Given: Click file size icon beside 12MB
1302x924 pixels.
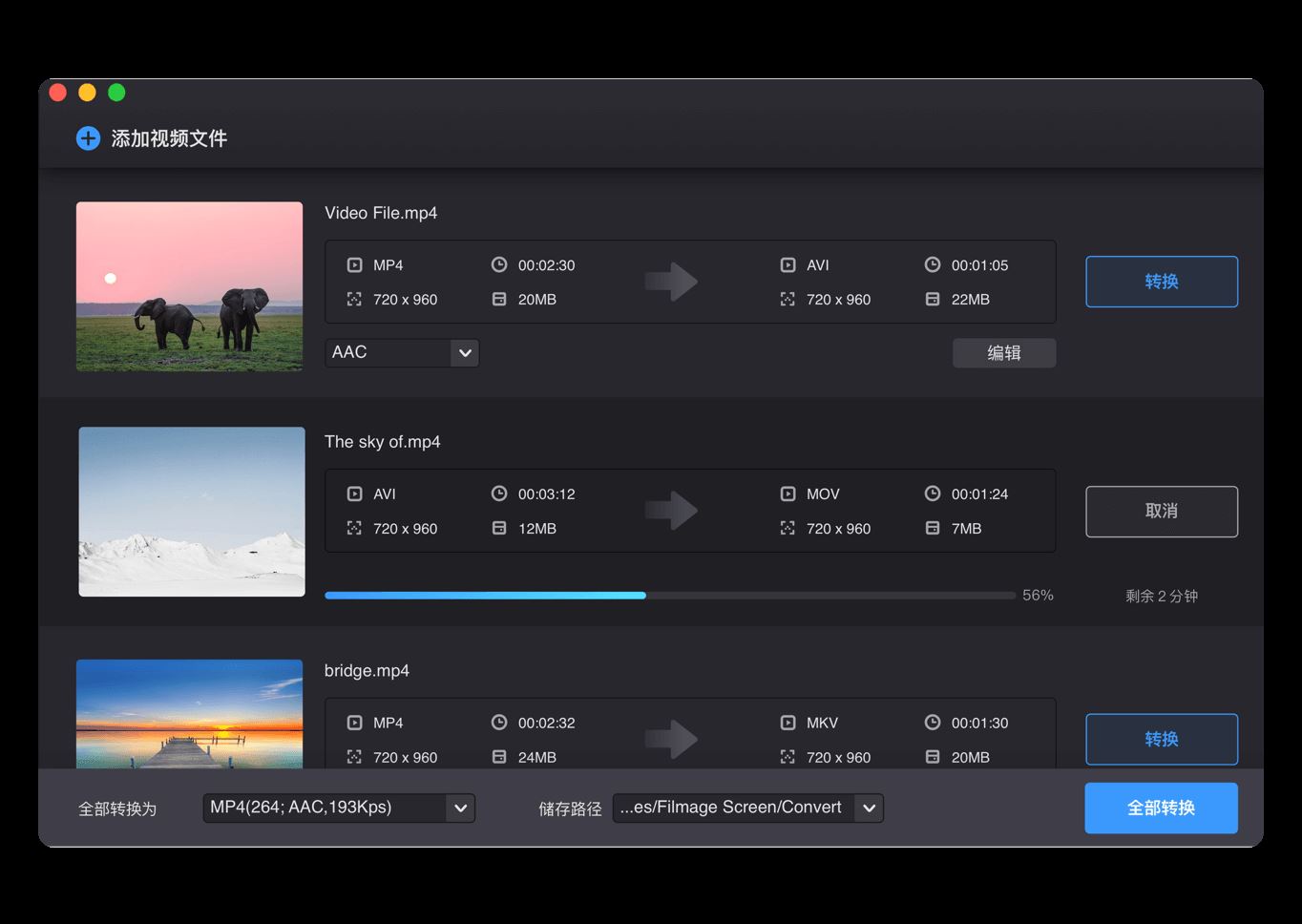Looking at the screenshot, I should pyautogui.click(x=499, y=529).
